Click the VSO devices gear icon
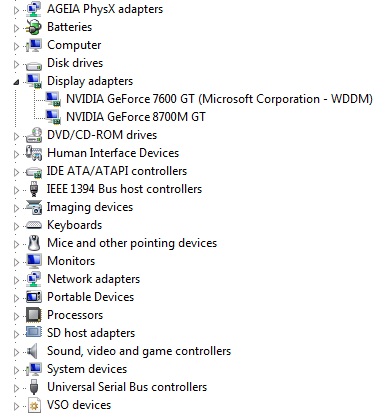 click(x=34, y=405)
